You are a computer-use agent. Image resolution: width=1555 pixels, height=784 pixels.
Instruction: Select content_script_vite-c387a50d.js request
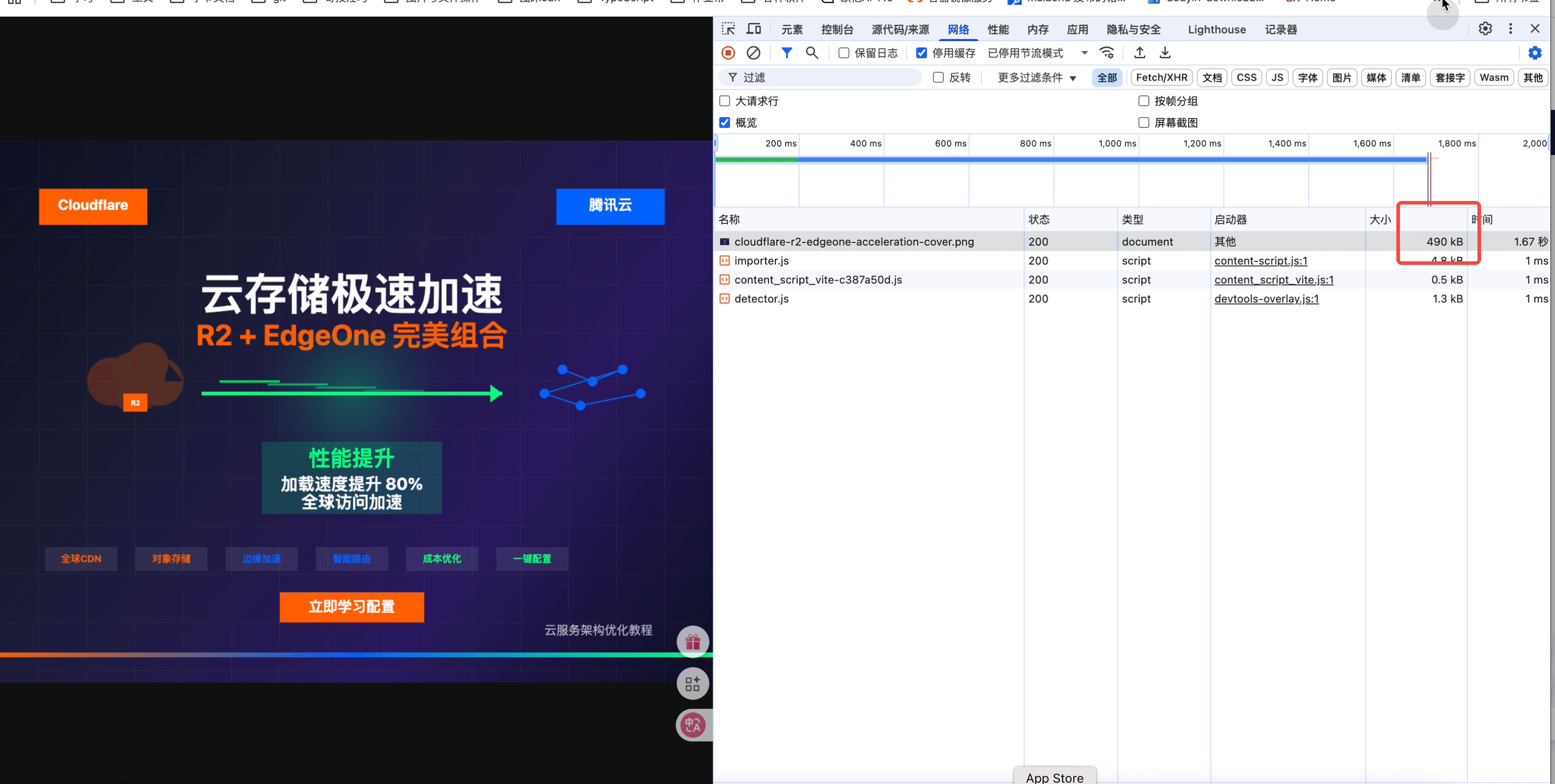(1132, 279)
